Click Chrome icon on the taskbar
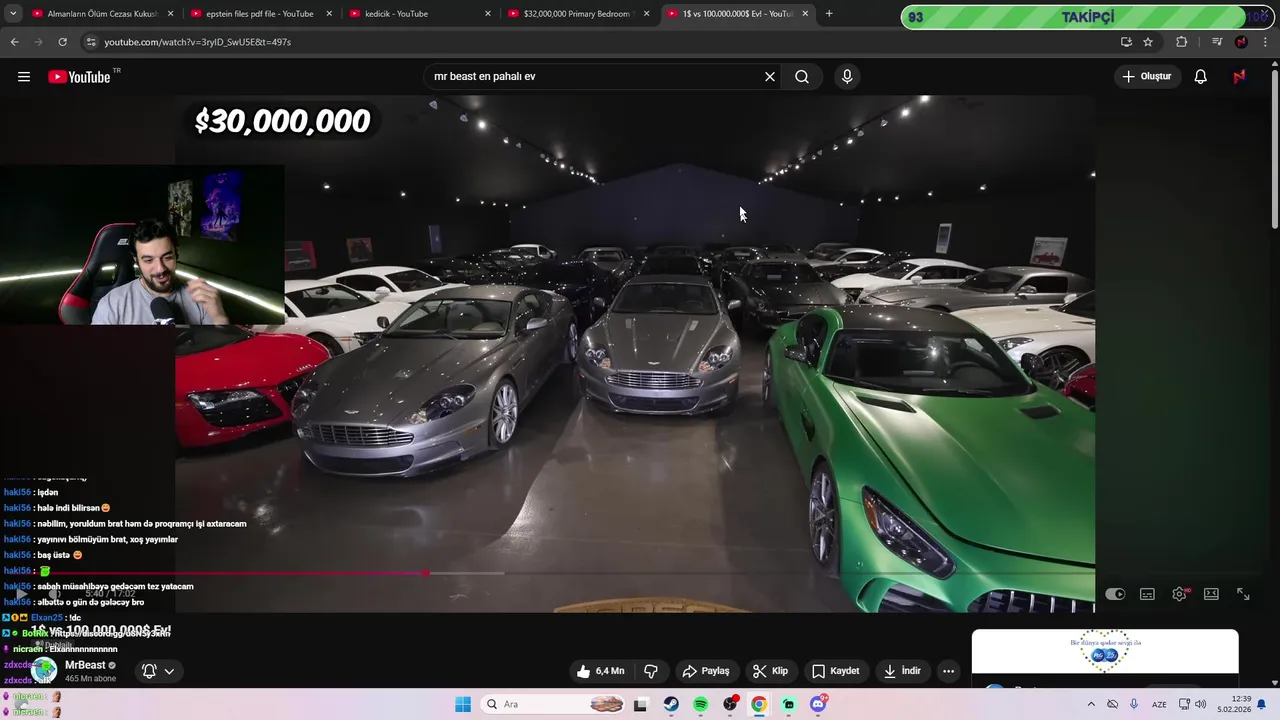This screenshot has height=720, width=1280. pos(759,704)
